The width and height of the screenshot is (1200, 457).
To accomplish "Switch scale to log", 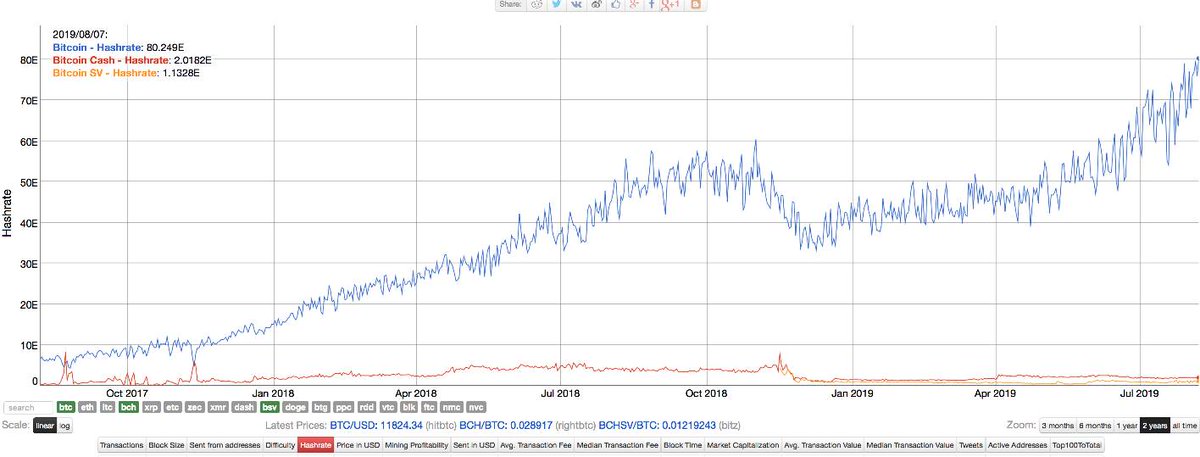I will pyautogui.click(x=64, y=426).
